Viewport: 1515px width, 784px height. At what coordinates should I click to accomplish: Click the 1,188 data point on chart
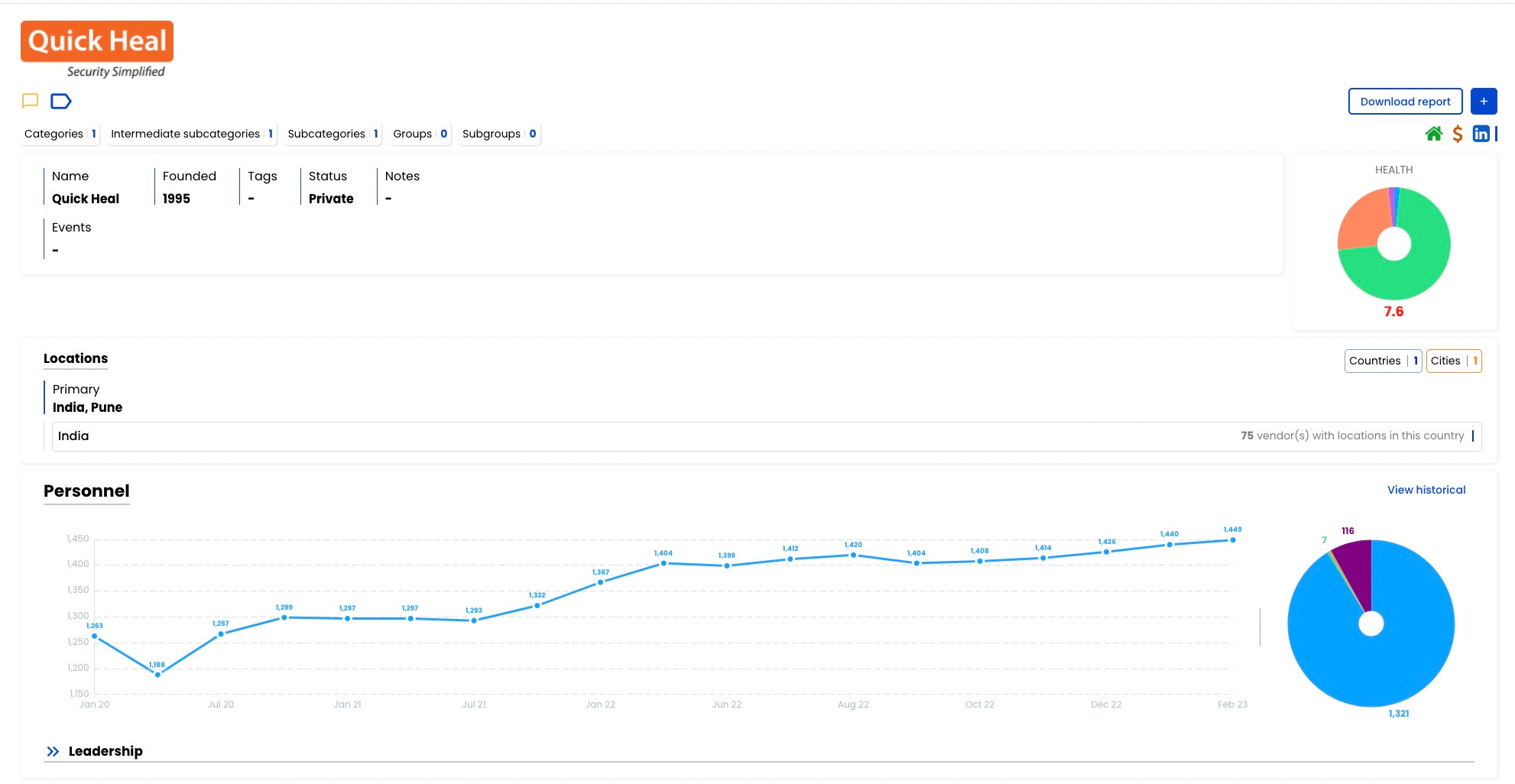pyautogui.click(x=157, y=675)
